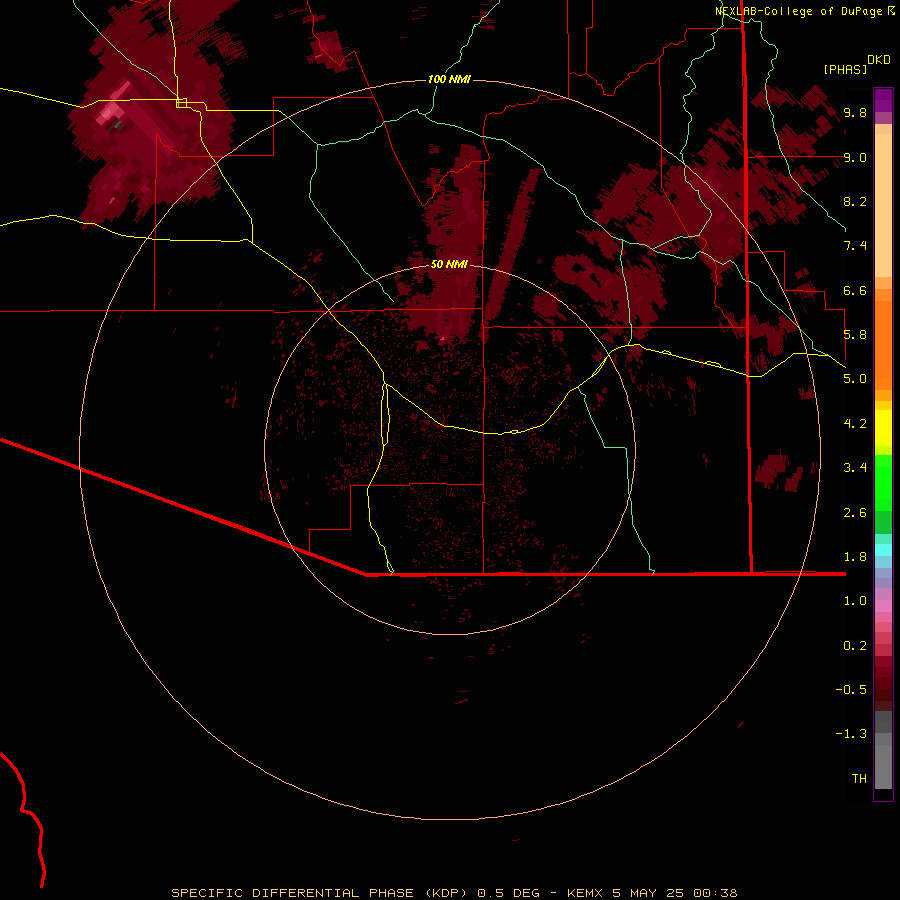Click the SPECIFIC DIFFERENTIAL PHASE (KDP) caption title

point(317,893)
